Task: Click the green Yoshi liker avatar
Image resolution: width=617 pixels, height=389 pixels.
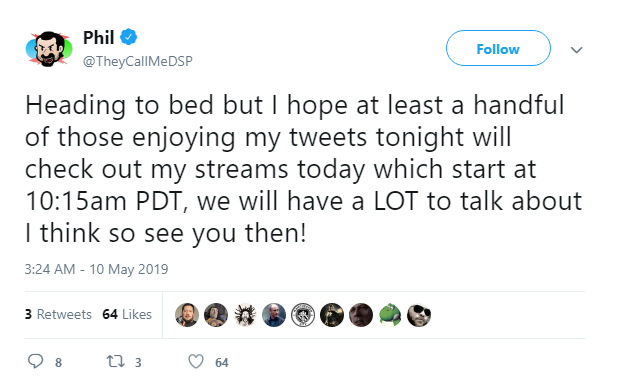Action: tap(390, 315)
